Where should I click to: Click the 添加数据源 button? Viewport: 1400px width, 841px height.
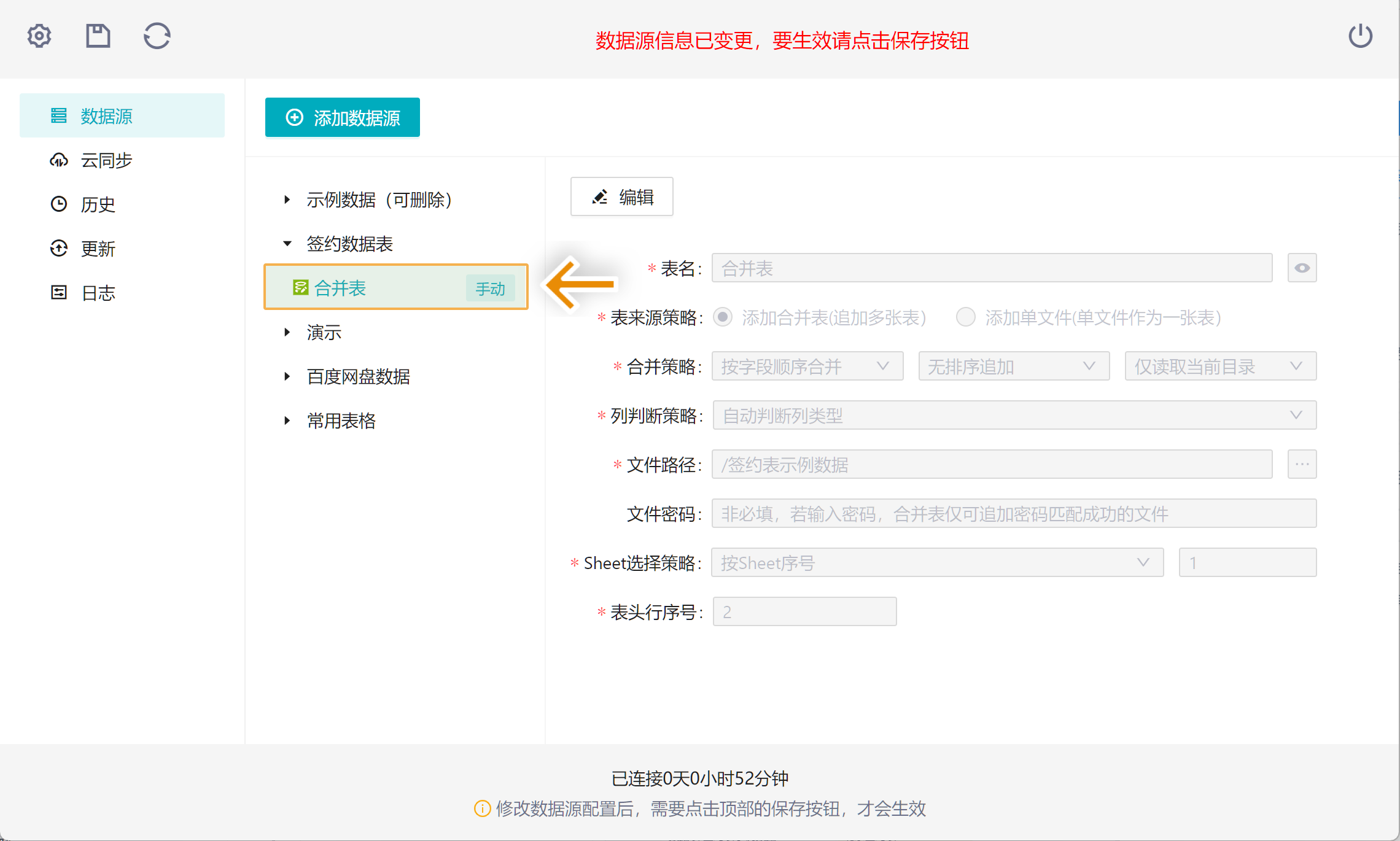(x=343, y=117)
